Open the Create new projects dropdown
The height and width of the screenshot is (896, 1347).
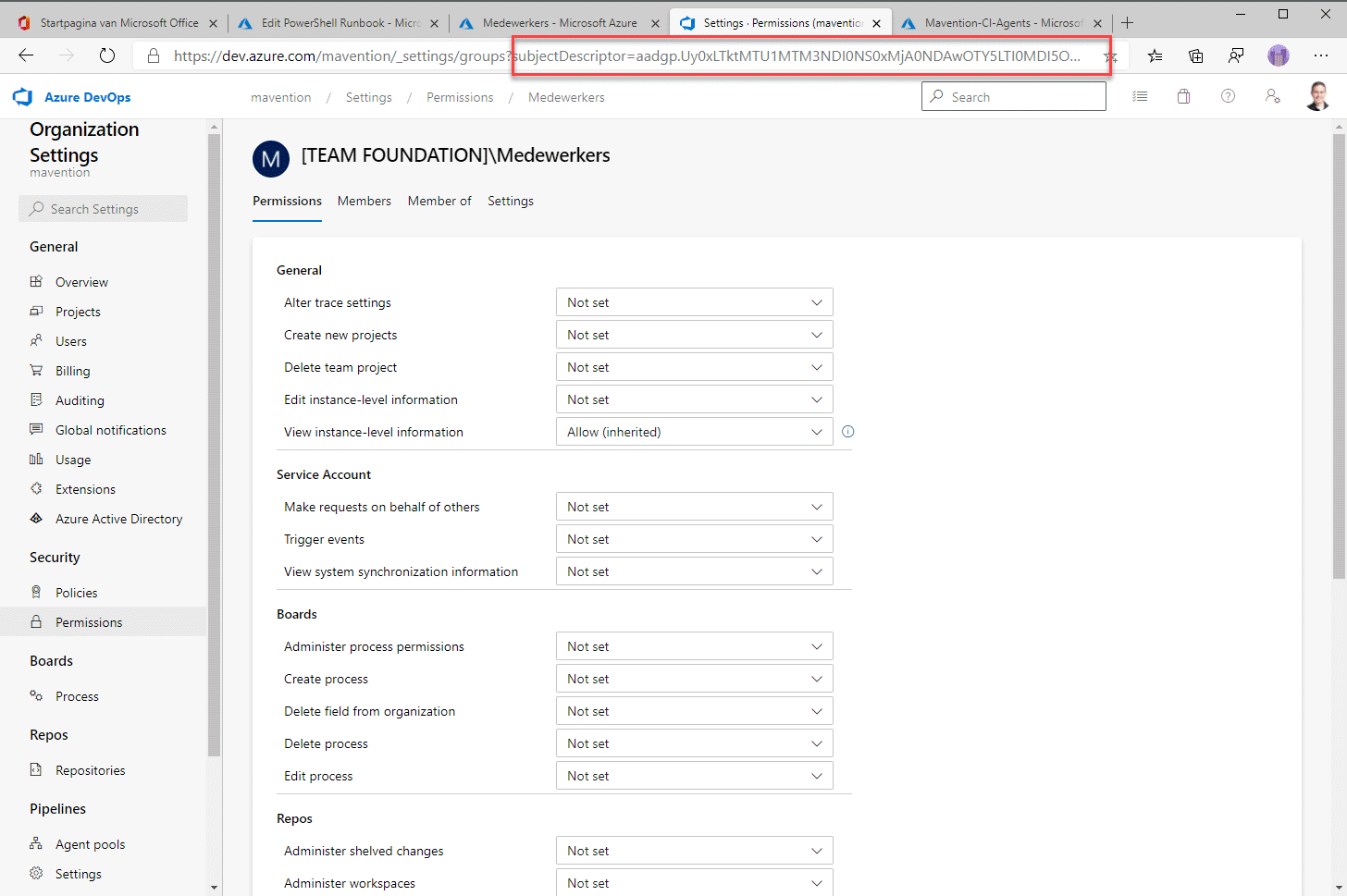pyautogui.click(x=694, y=335)
